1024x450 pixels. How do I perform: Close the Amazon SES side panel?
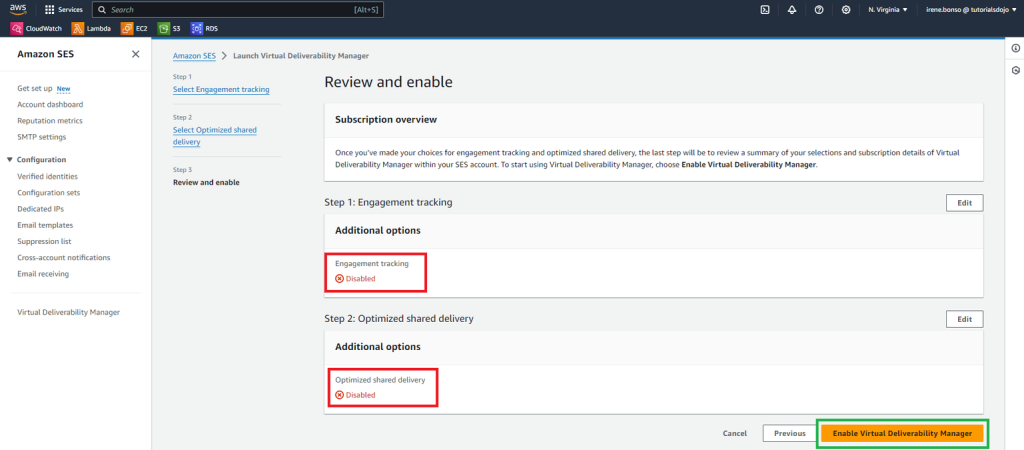click(135, 54)
